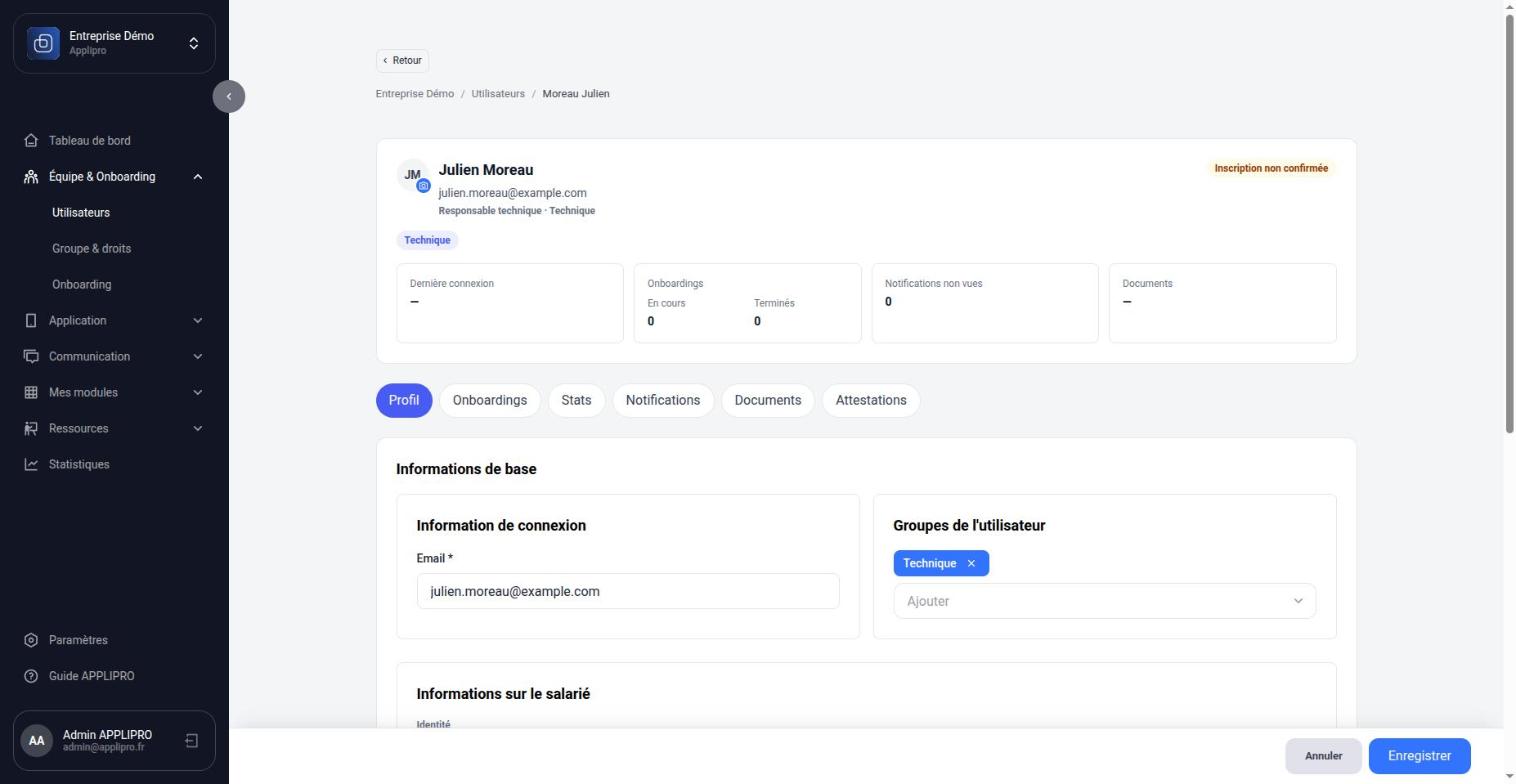Select the Profil tab

point(404,401)
